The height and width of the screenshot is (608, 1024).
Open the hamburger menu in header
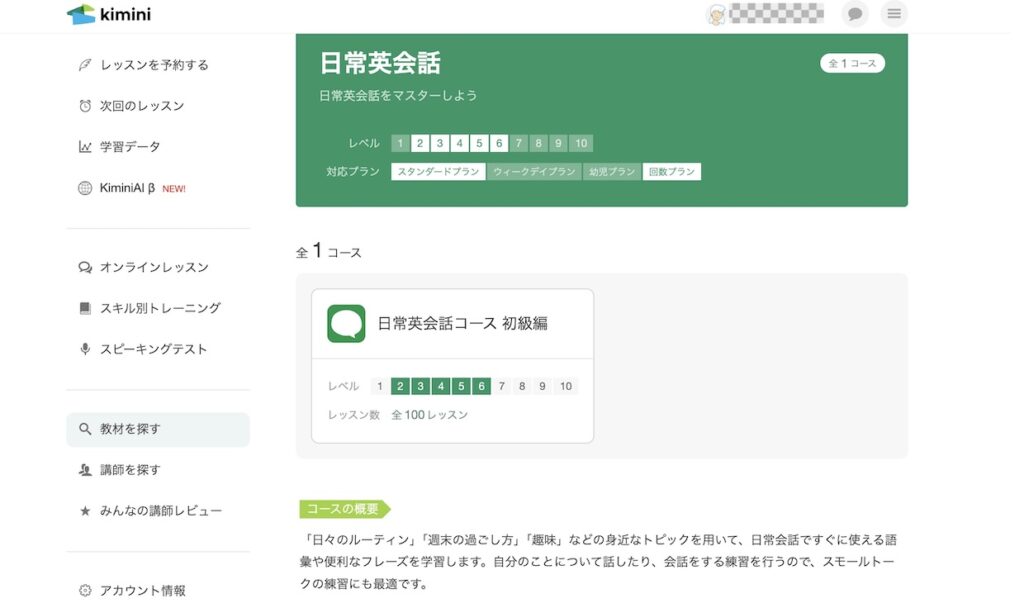tap(894, 14)
